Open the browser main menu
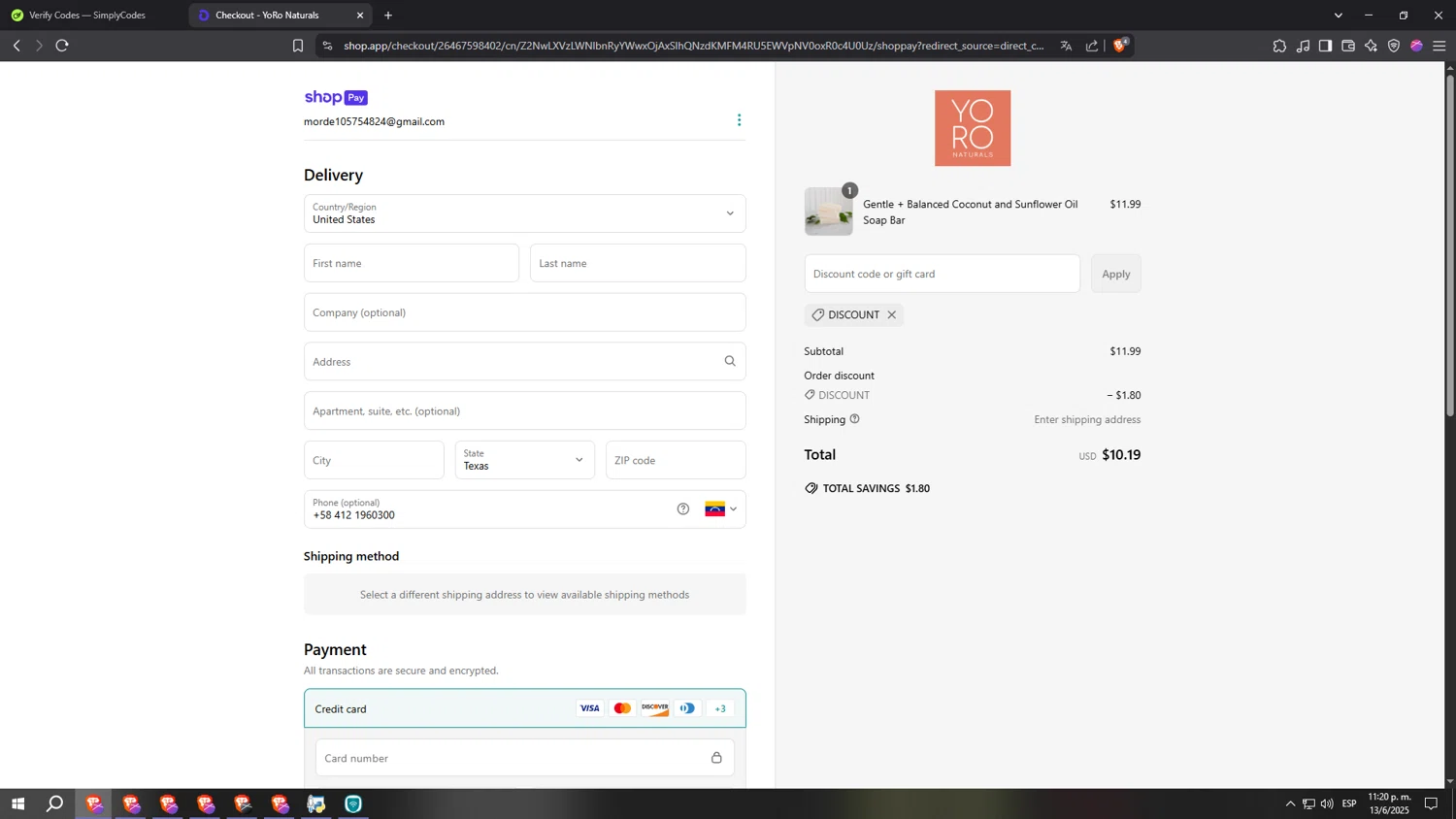The height and width of the screenshot is (819, 1456). (1439, 46)
